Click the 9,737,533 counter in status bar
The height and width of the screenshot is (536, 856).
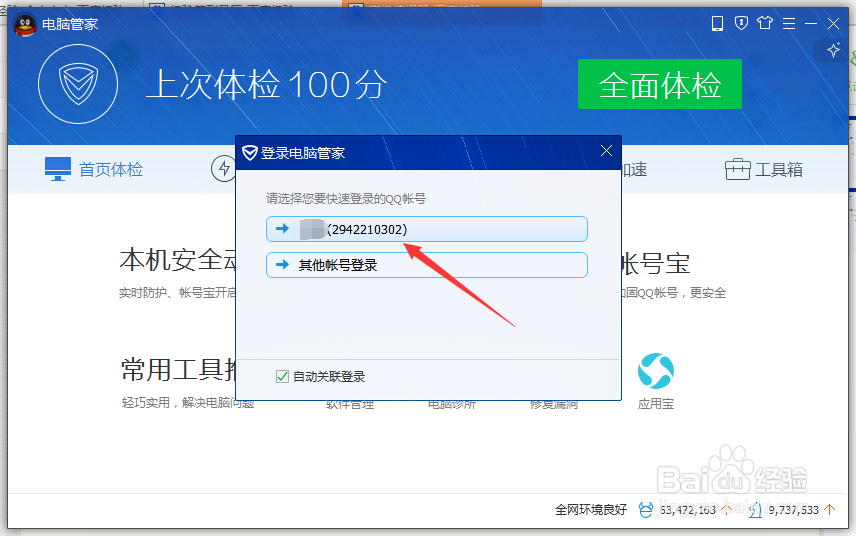[x=794, y=510]
